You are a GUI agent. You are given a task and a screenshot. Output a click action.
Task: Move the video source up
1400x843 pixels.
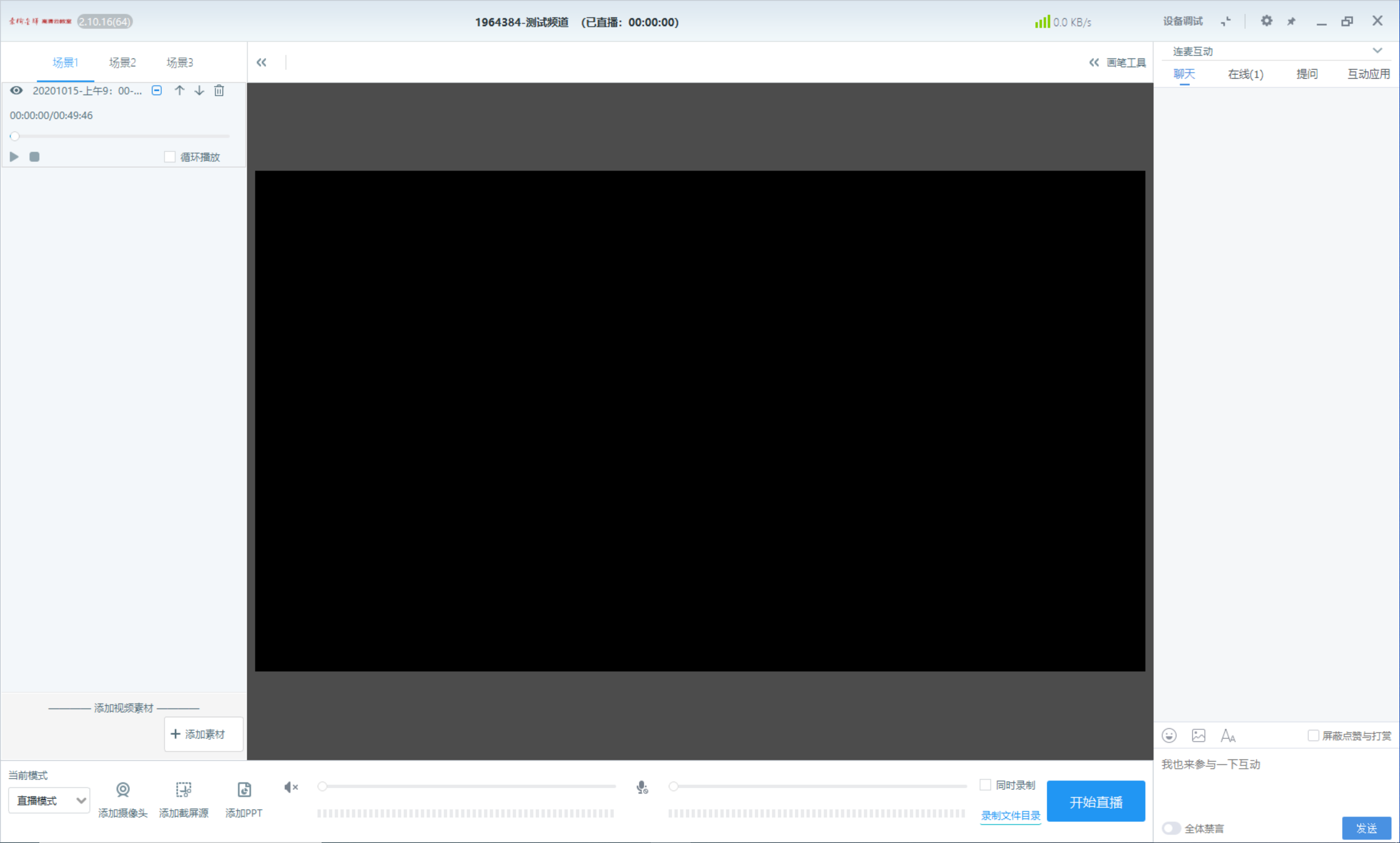click(x=179, y=90)
